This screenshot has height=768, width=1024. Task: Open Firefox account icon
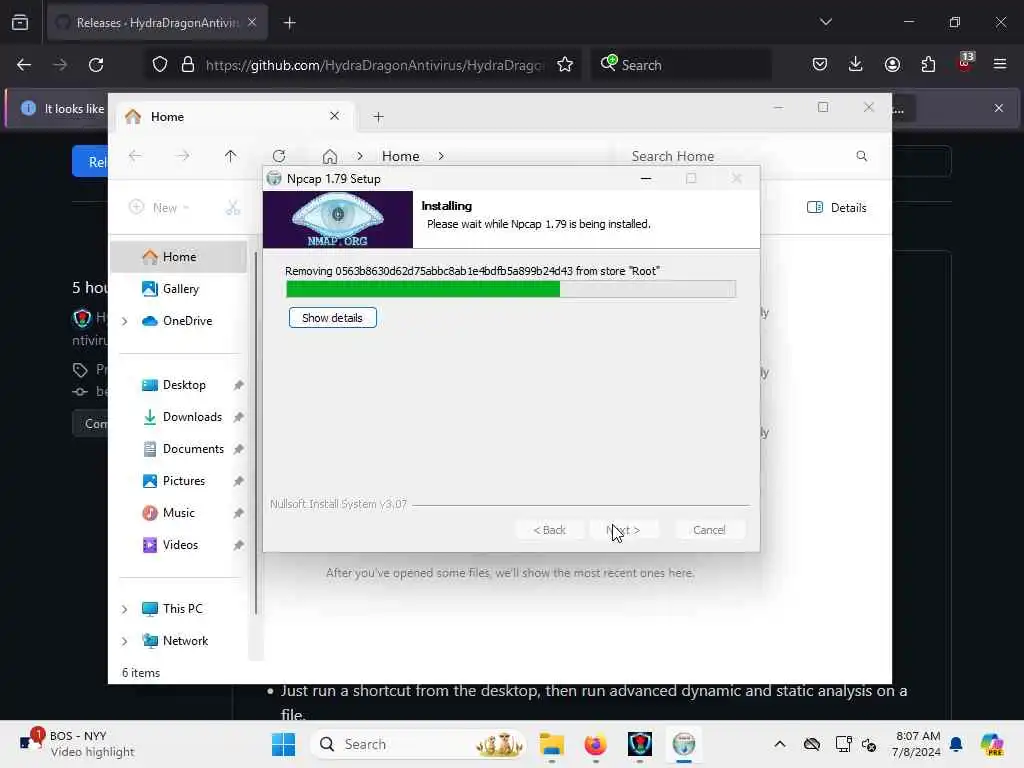click(x=892, y=65)
